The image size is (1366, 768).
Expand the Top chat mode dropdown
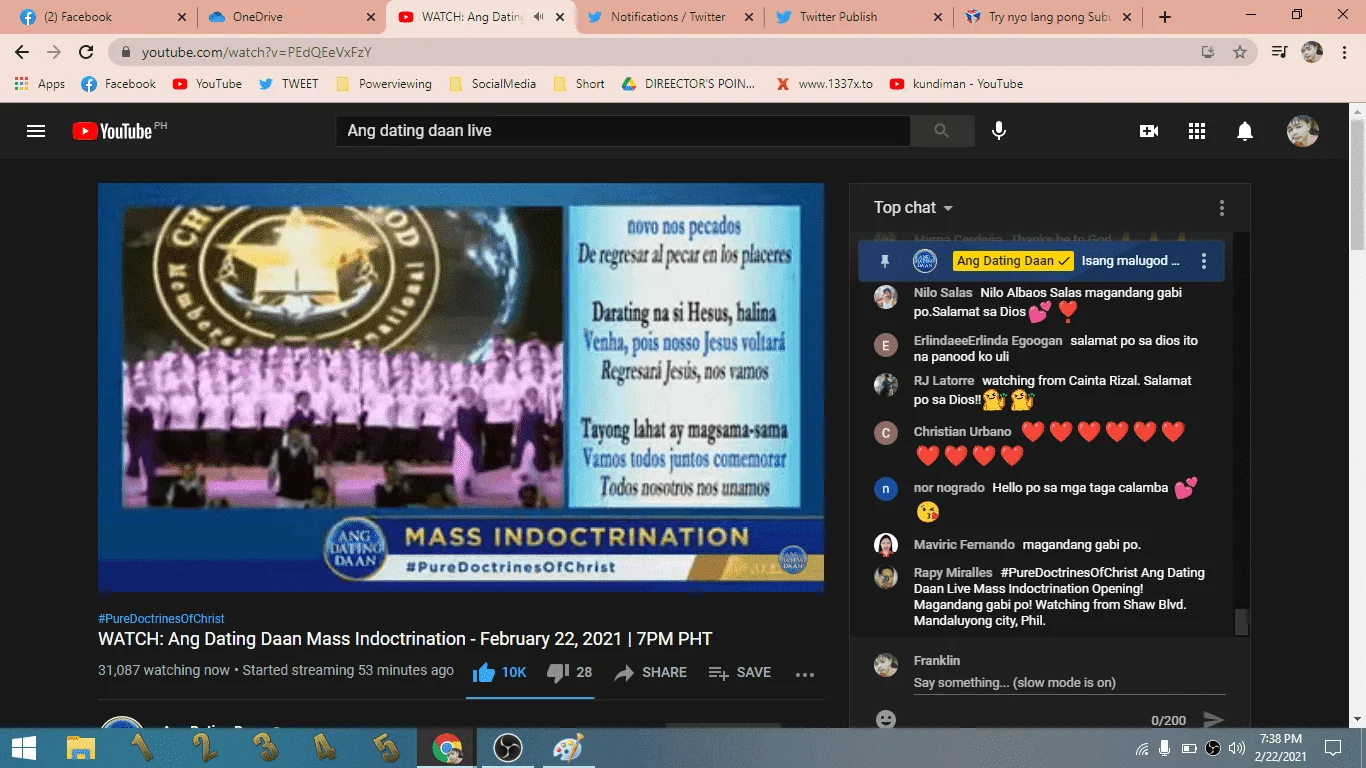pyautogui.click(x=913, y=208)
